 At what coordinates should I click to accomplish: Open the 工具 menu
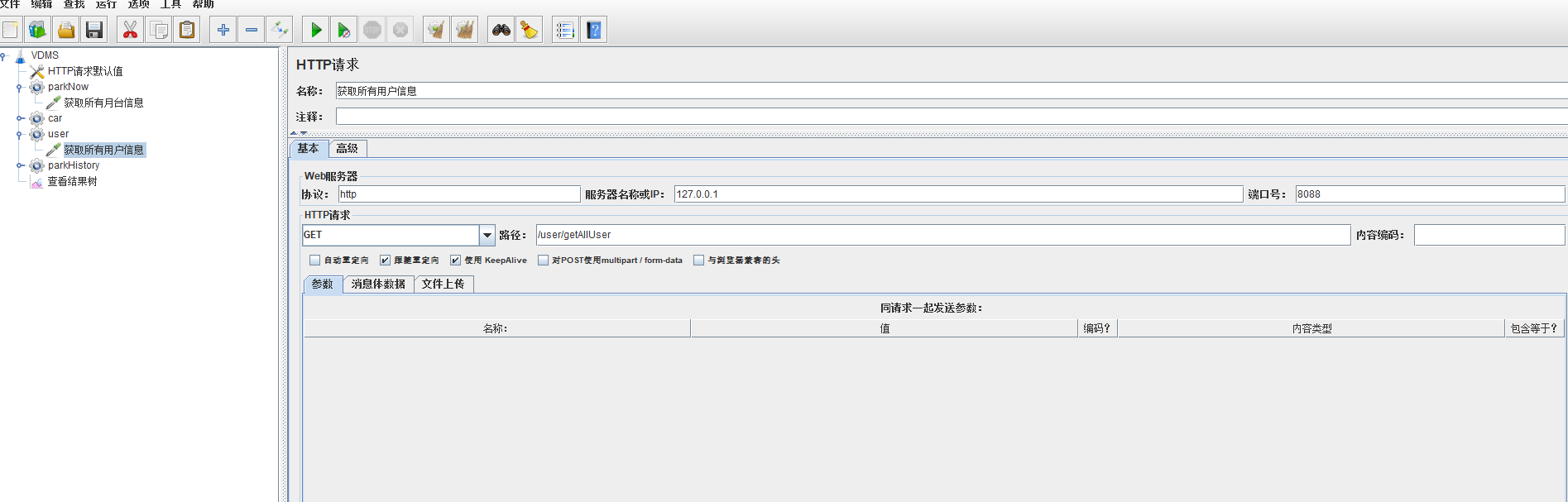tap(171, 4)
